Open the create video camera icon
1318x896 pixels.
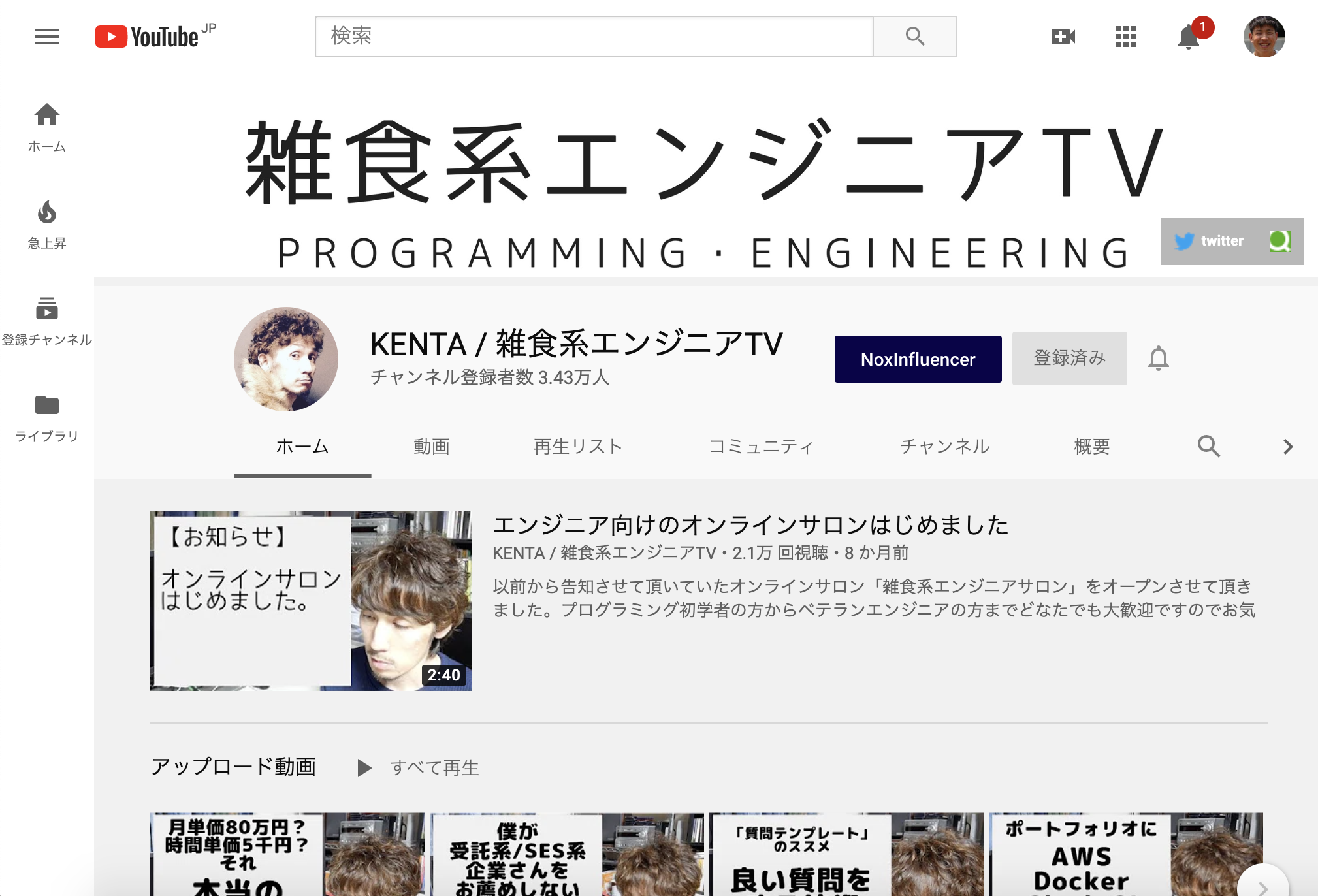(x=1063, y=37)
